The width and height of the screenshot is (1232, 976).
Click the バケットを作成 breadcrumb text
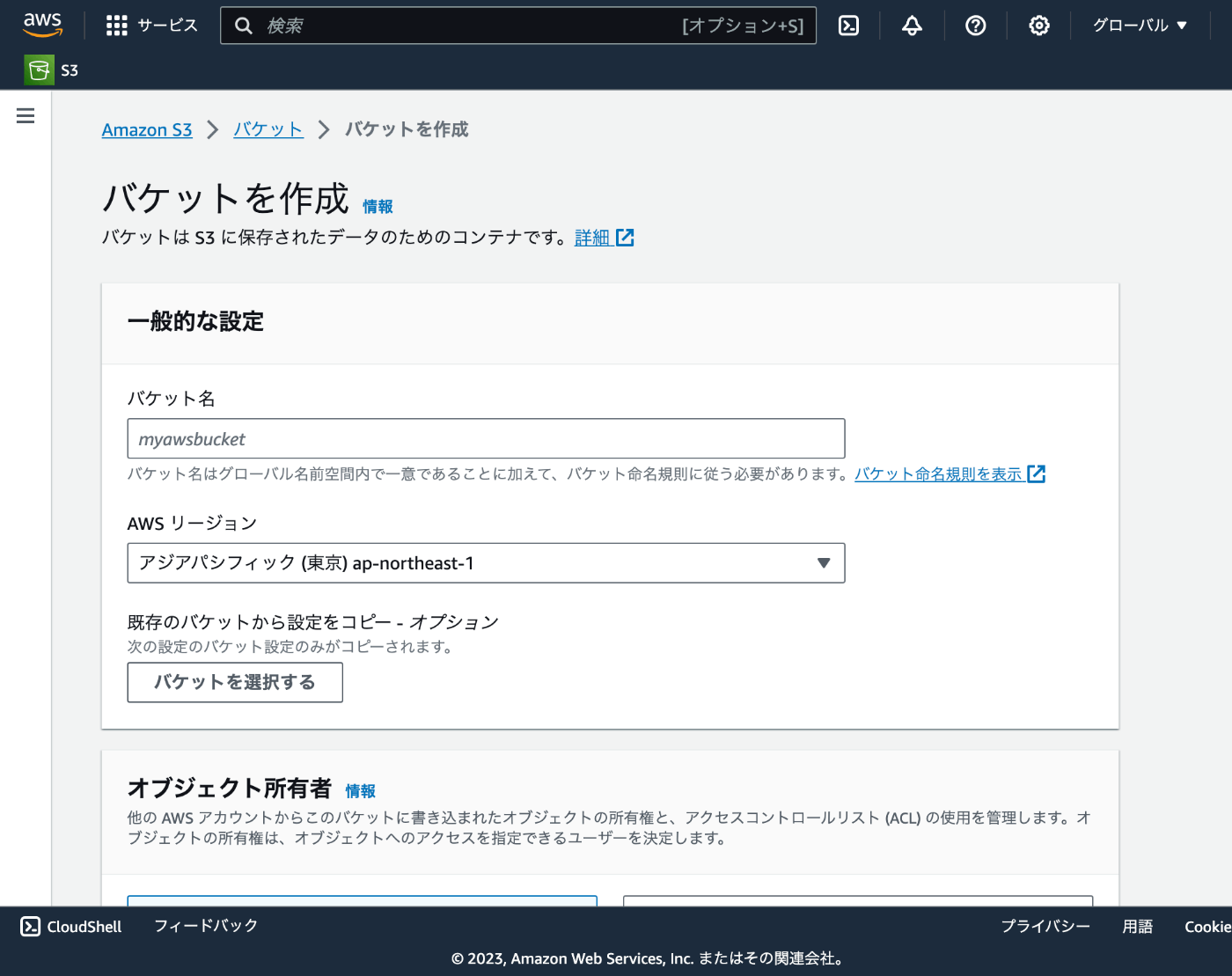(x=407, y=129)
